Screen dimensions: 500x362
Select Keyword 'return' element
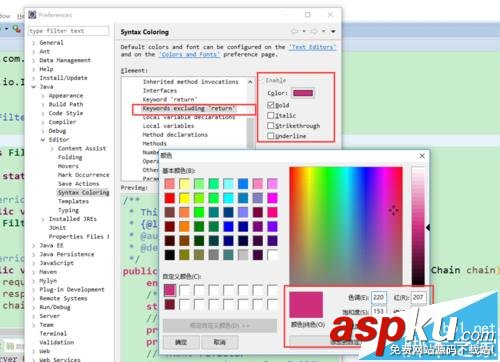tap(170, 99)
